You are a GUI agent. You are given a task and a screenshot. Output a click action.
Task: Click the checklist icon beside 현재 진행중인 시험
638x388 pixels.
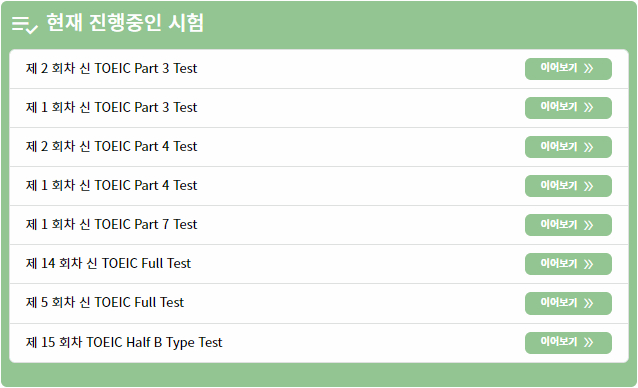click(25, 25)
